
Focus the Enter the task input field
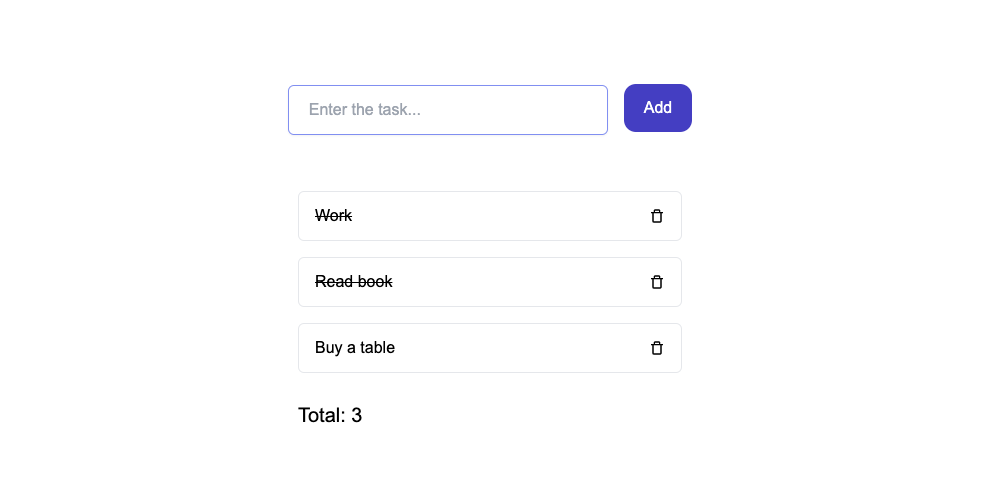(448, 110)
